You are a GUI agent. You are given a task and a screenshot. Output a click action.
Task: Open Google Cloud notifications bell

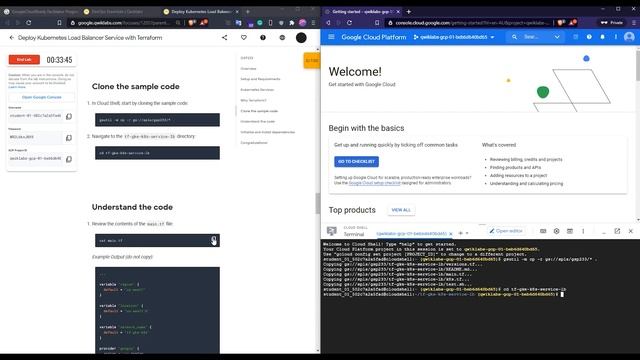(x=602, y=37)
